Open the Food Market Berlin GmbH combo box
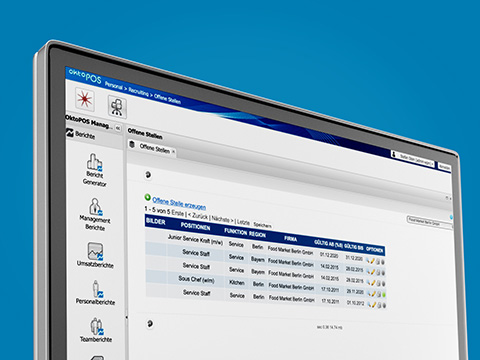This screenshot has height=360, width=480. (429, 222)
